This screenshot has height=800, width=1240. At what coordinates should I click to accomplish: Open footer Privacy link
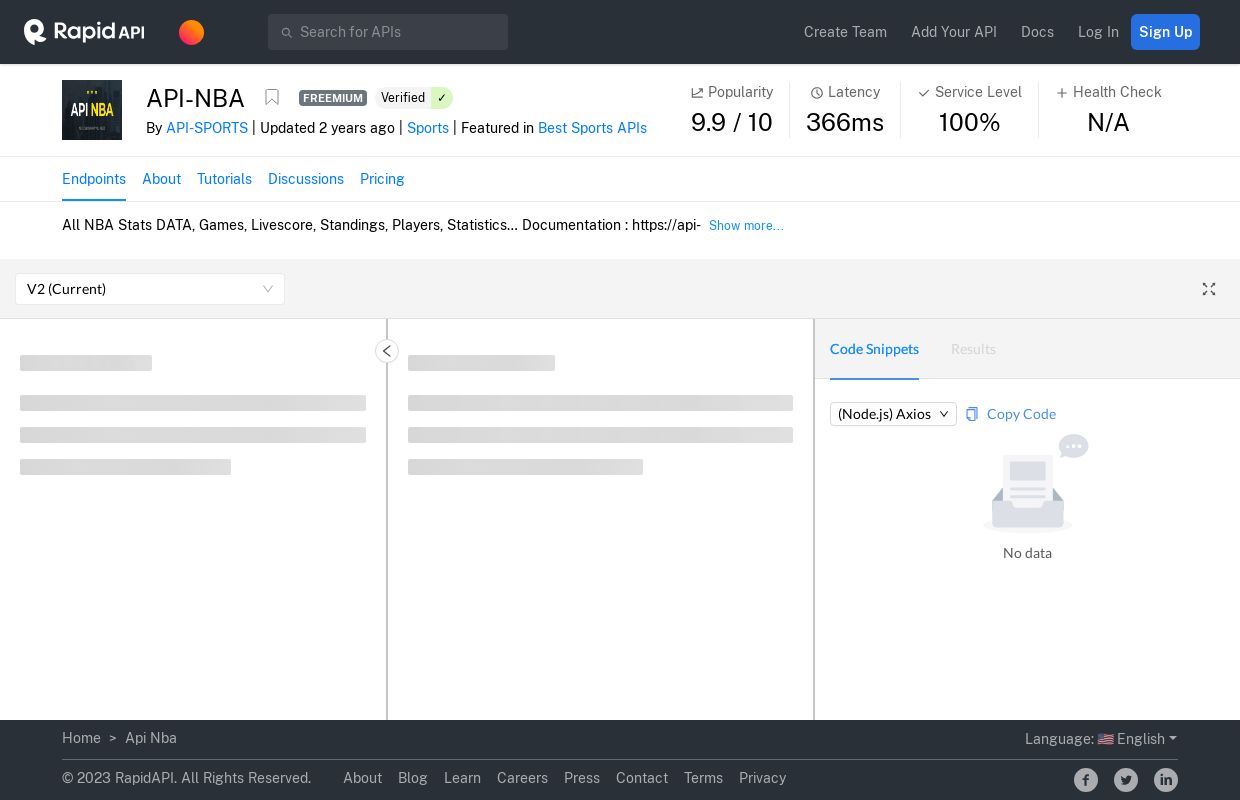tap(762, 778)
